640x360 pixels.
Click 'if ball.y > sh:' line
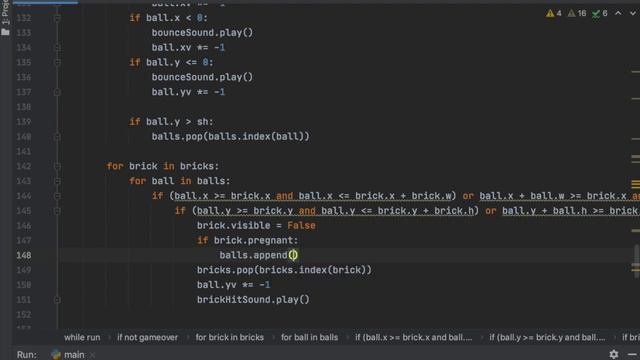click(171, 122)
